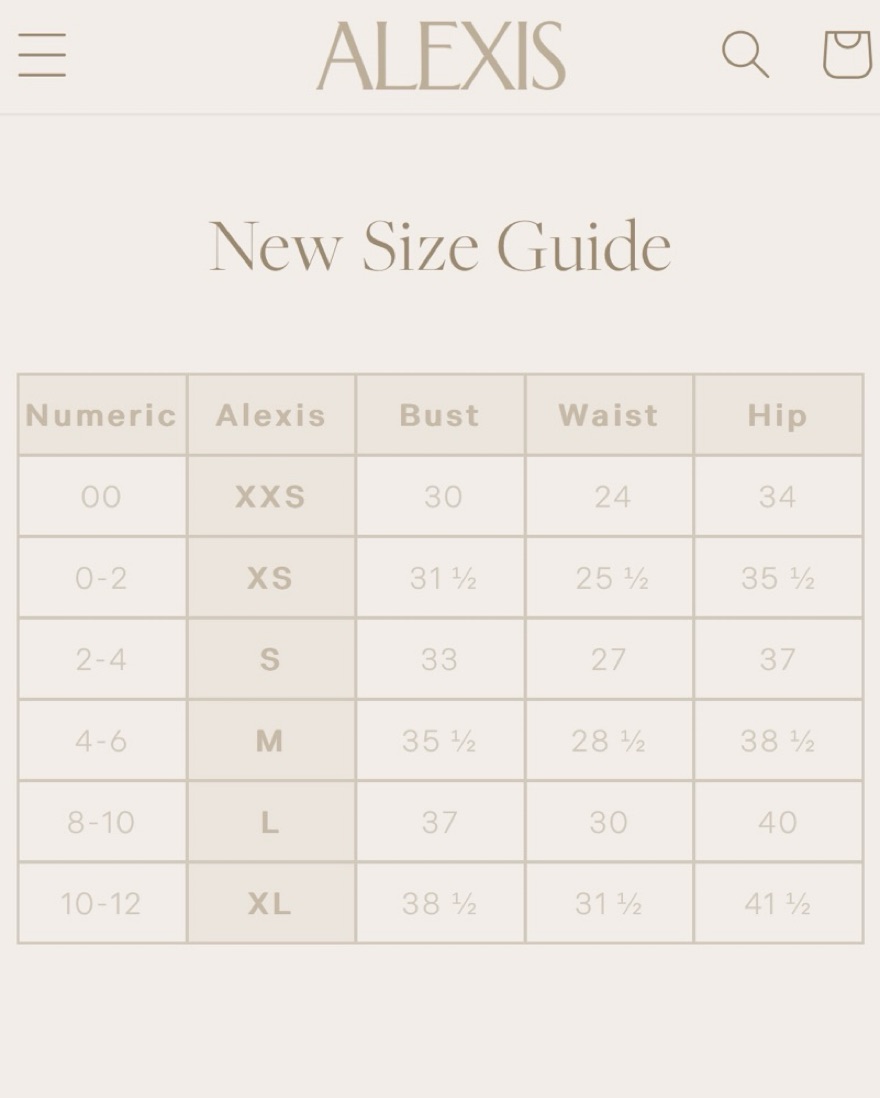
Task: Open the search magnifier icon
Action: tap(745, 54)
